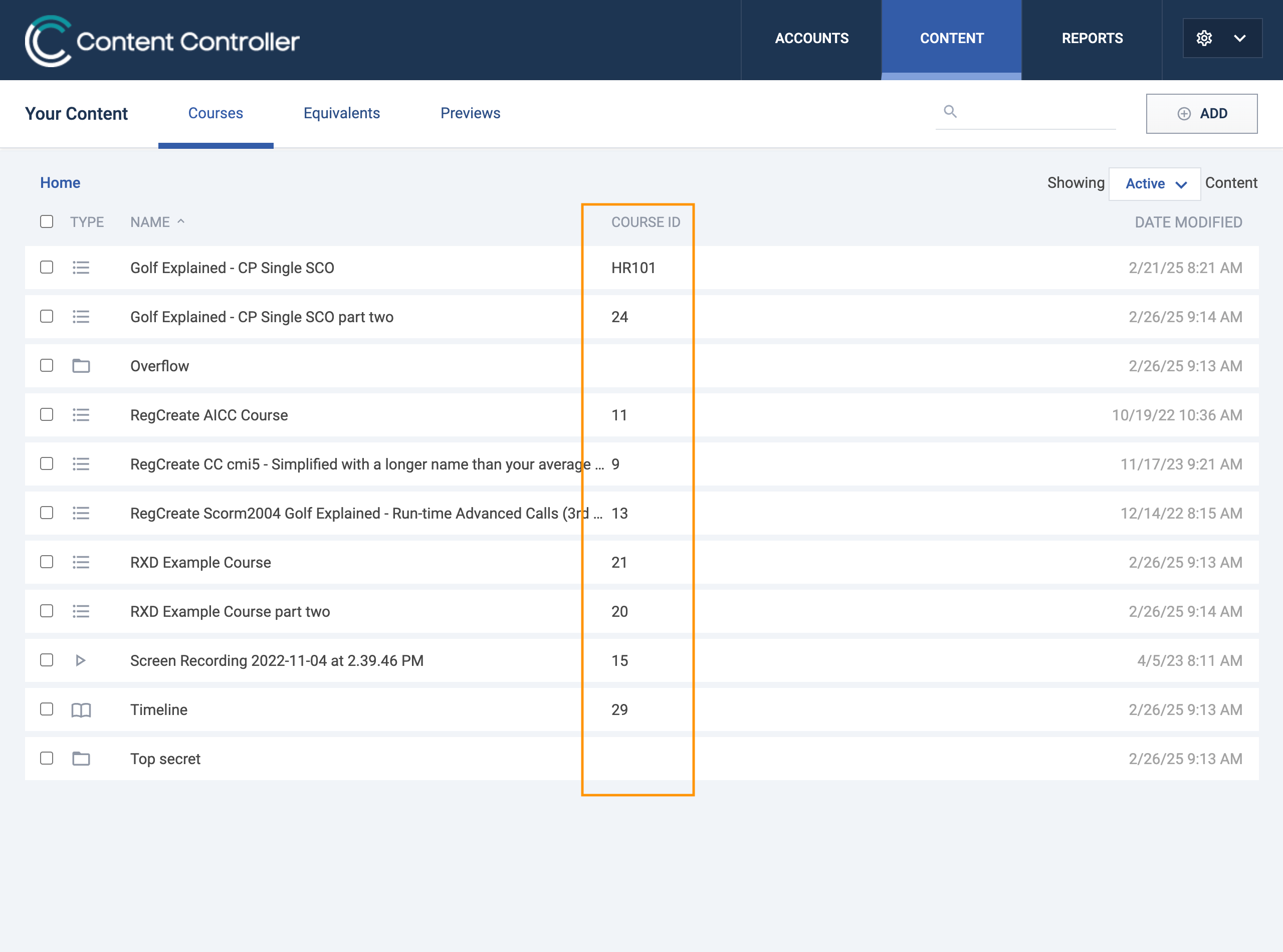1283x952 pixels.
Task: Open the REPORTS menu
Action: tap(1092, 39)
